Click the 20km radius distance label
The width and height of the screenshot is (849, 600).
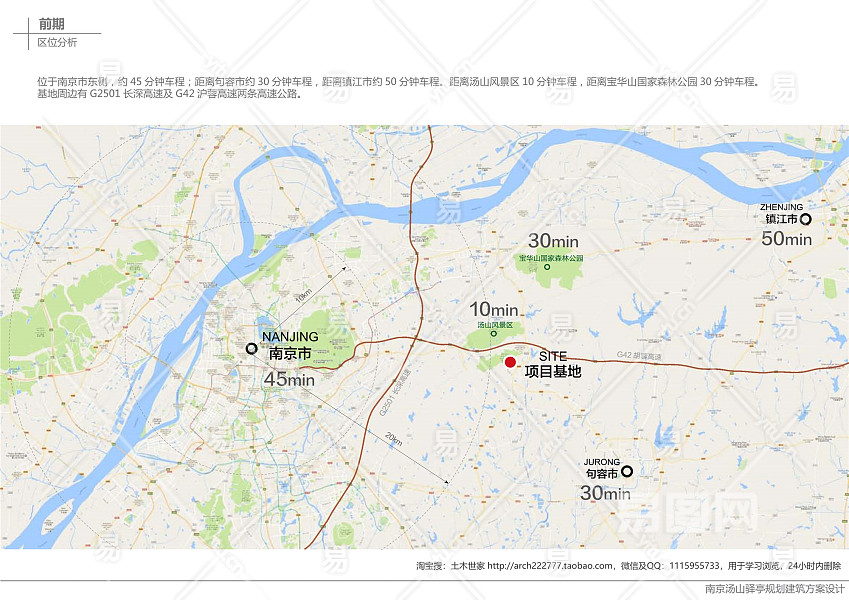(394, 439)
